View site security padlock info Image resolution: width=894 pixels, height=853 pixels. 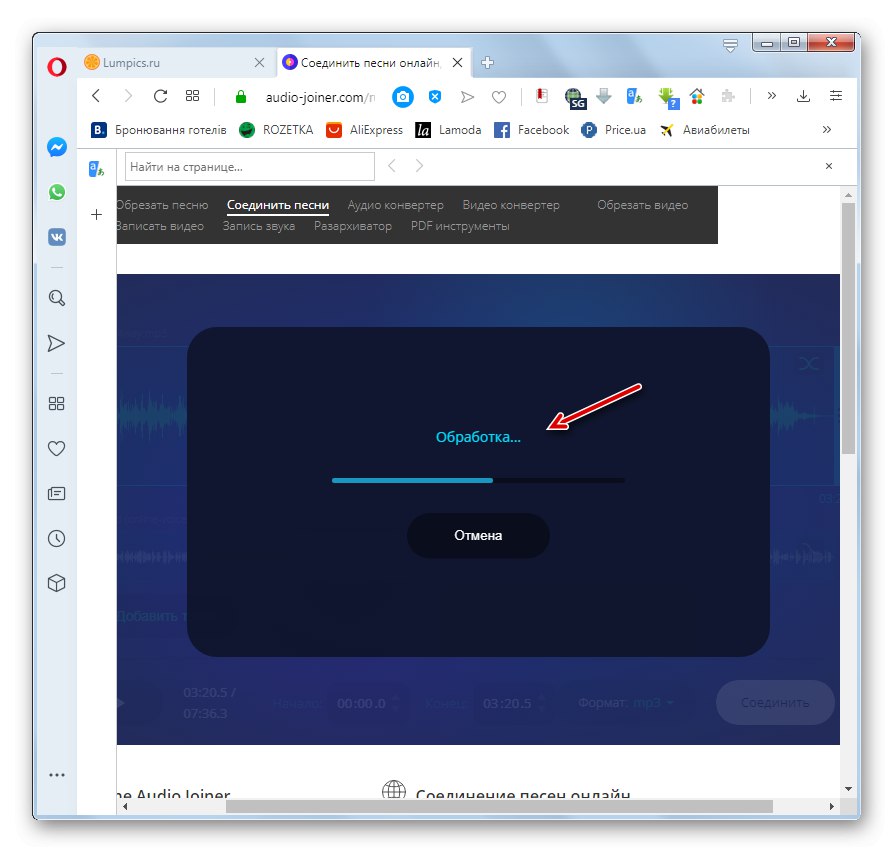point(241,97)
